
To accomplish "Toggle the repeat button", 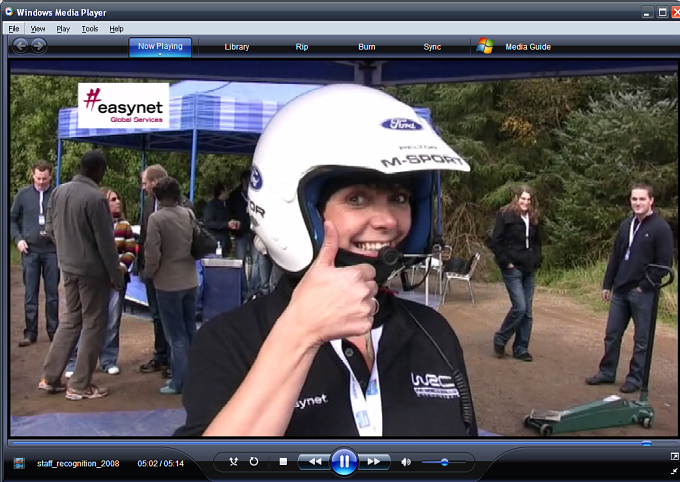I will coord(254,462).
